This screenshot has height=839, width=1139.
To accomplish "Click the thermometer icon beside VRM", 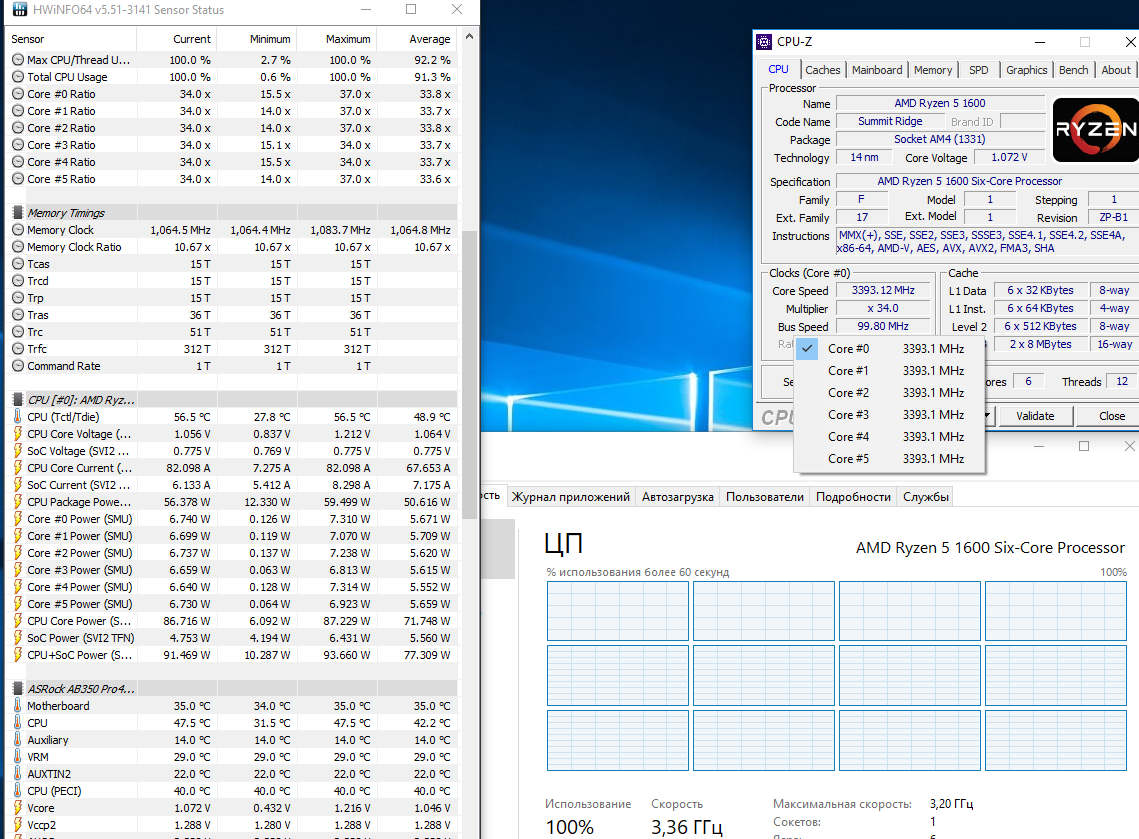I will (18, 757).
